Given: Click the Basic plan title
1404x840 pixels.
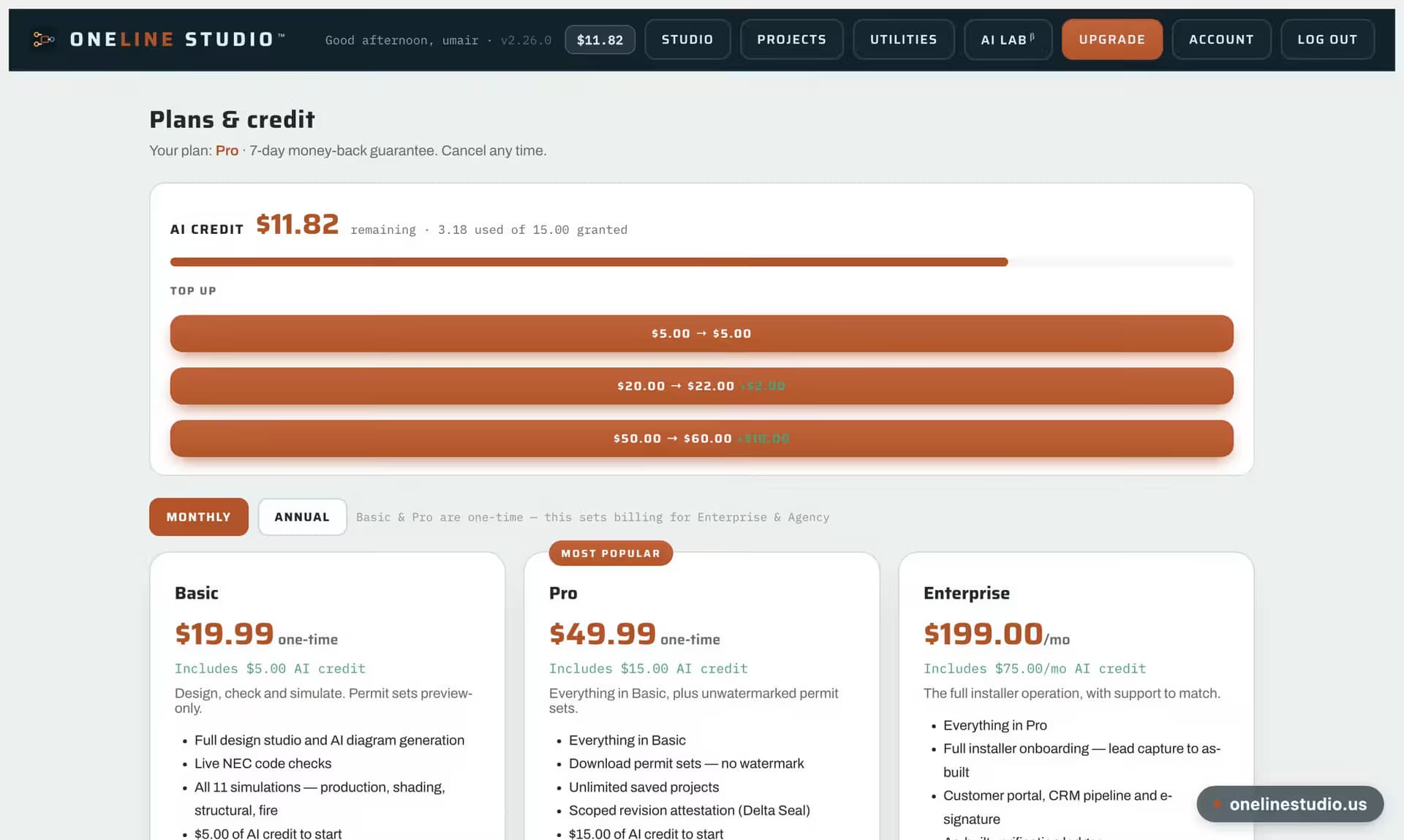Looking at the screenshot, I should click(197, 593).
